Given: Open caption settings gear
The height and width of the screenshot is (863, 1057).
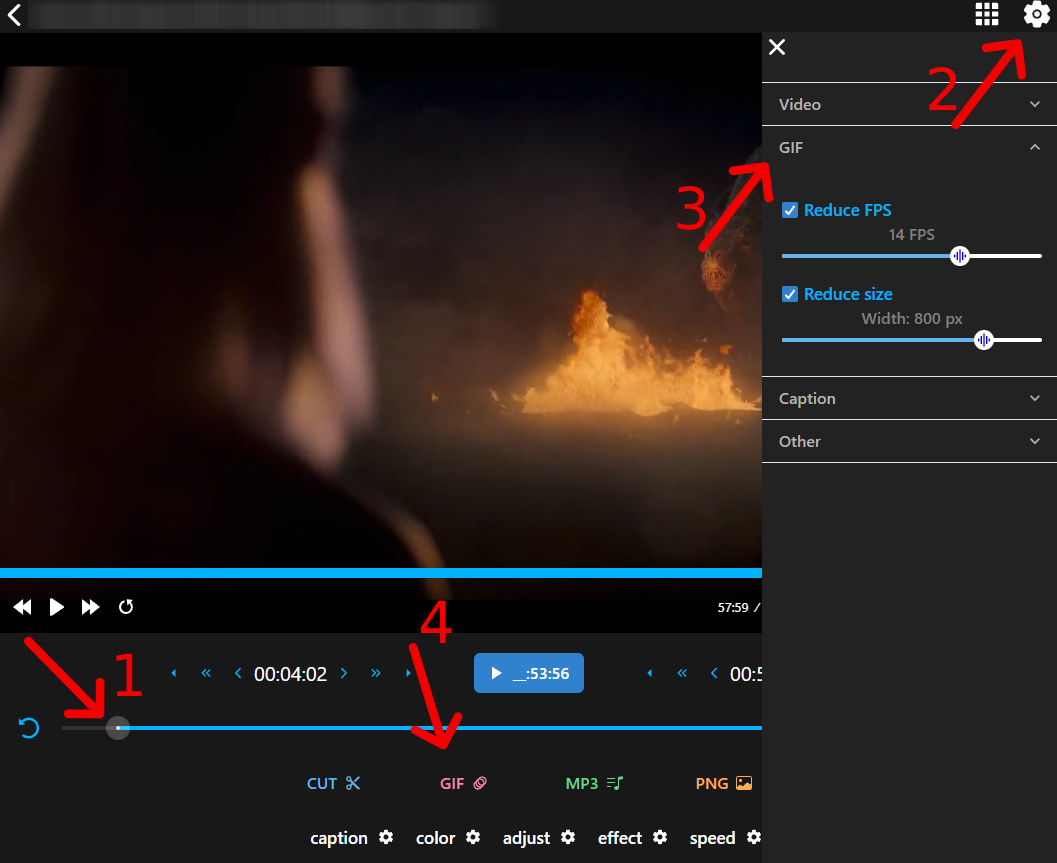Looking at the screenshot, I should [386, 837].
